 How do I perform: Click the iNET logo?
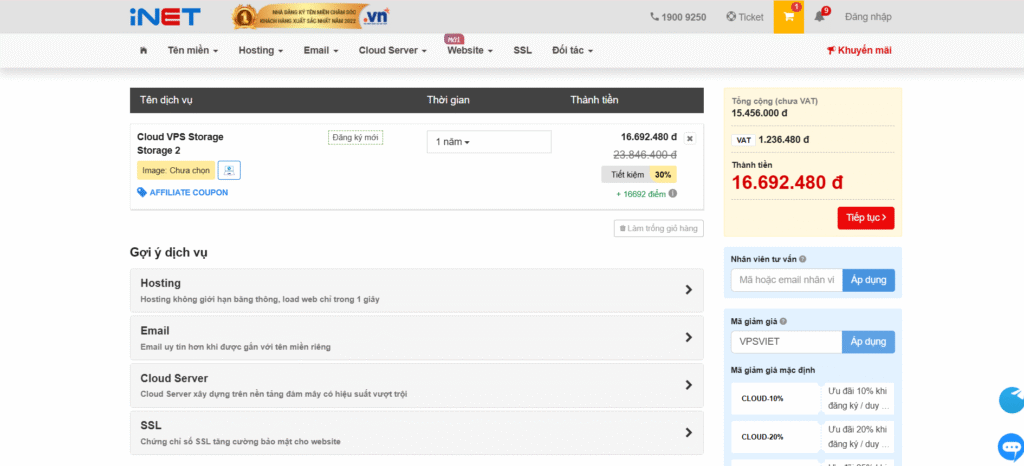165,17
